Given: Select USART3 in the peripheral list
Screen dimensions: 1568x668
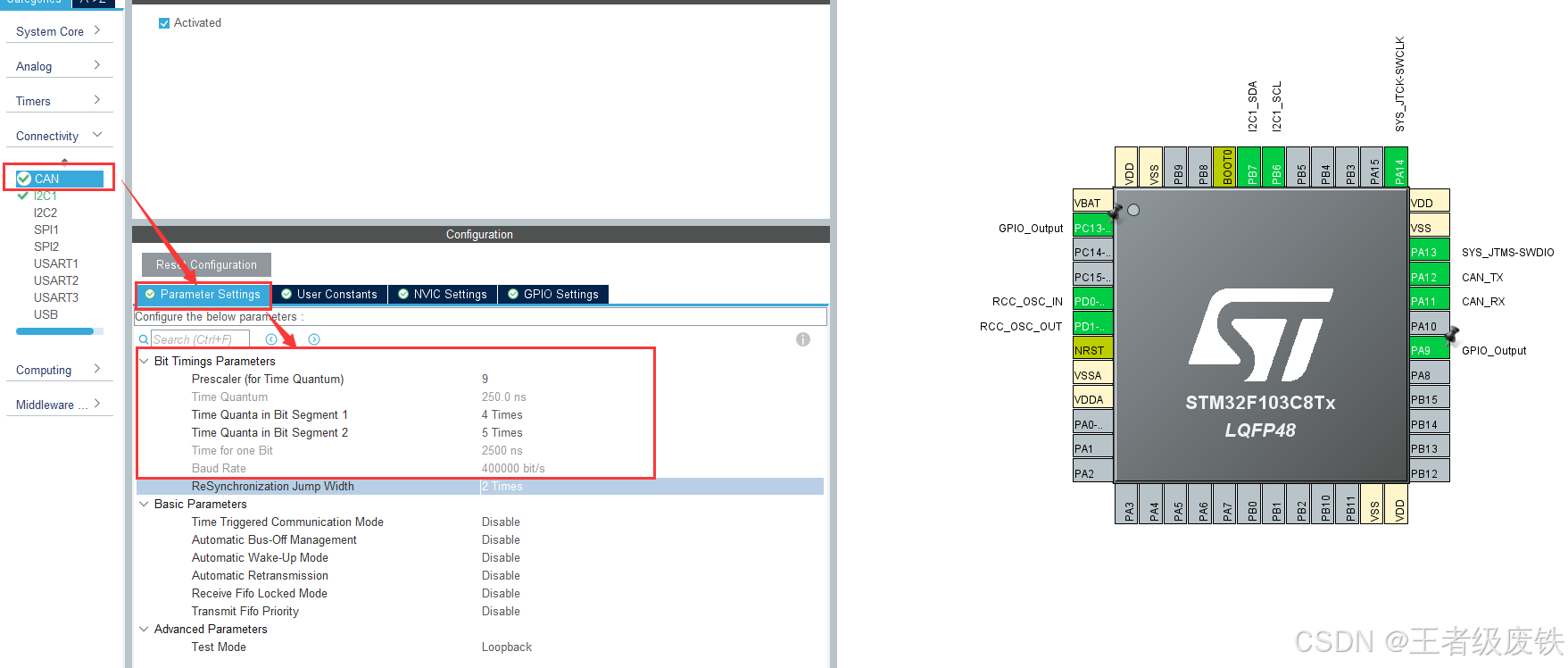Looking at the screenshot, I should point(55,297).
